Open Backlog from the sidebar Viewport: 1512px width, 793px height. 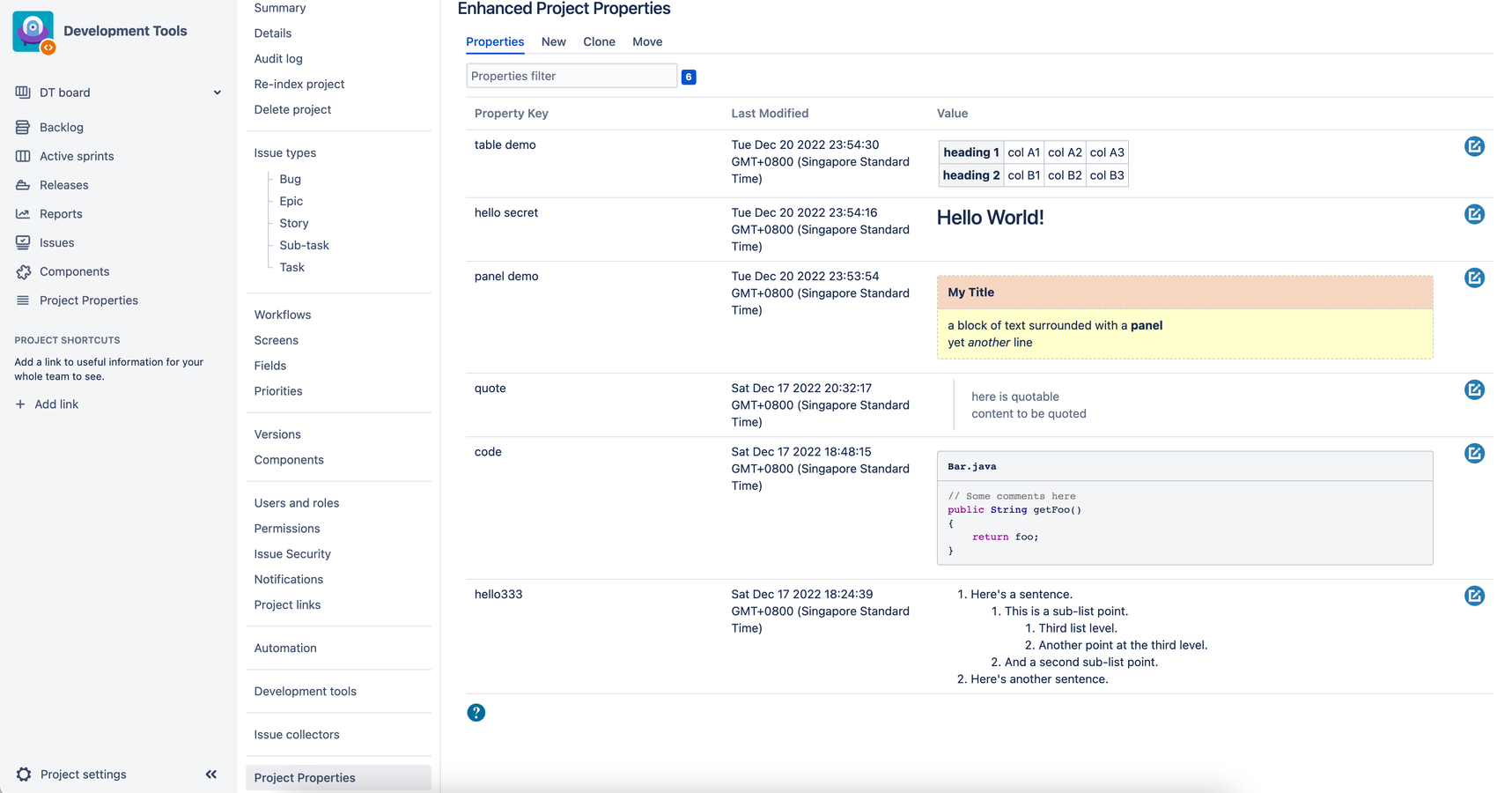pos(61,127)
